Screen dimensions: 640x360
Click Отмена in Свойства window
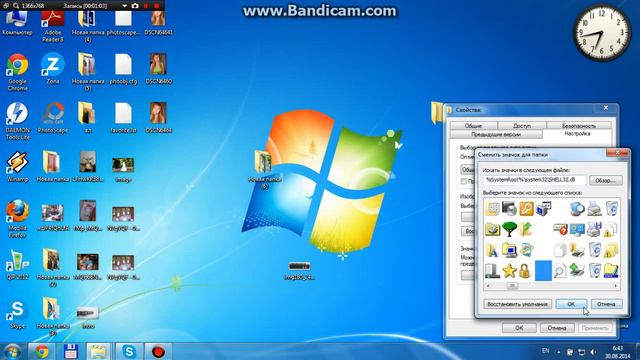pyautogui.click(x=557, y=328)
